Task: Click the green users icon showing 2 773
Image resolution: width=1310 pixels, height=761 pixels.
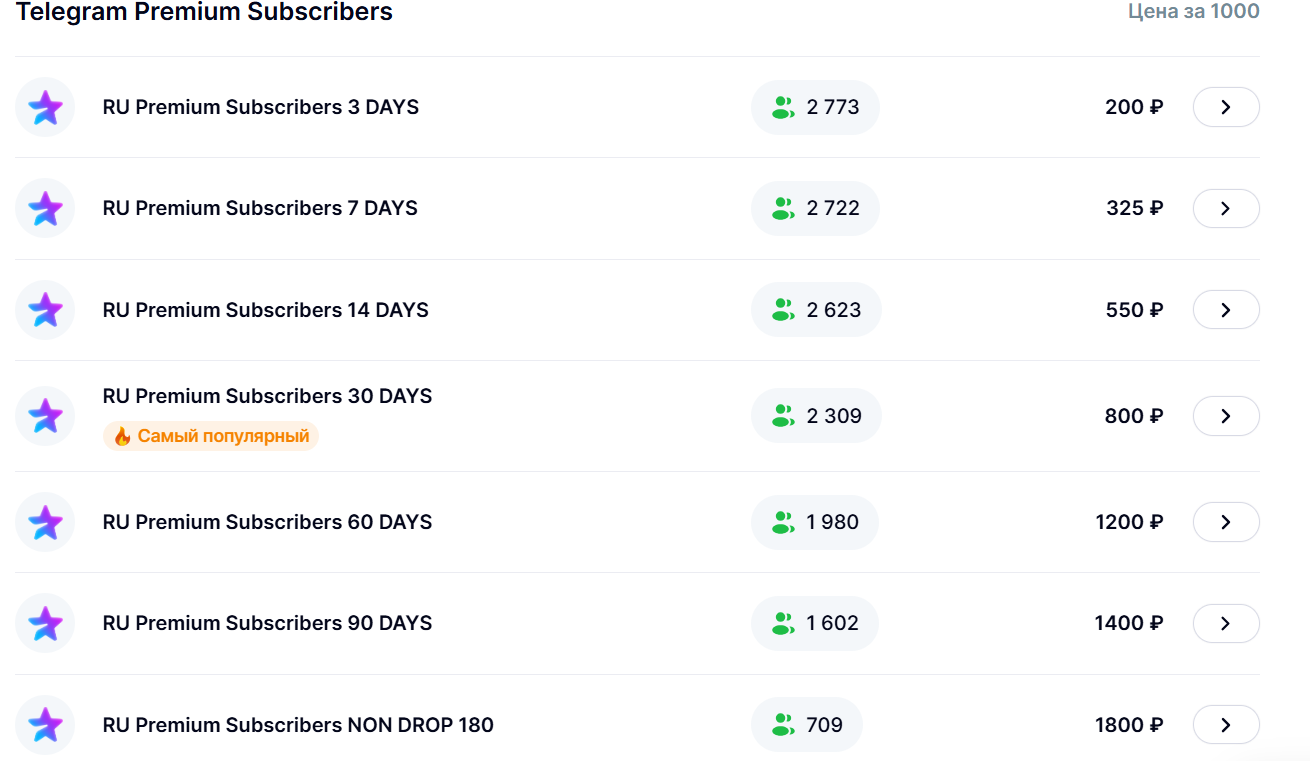Action: [783, 107]
